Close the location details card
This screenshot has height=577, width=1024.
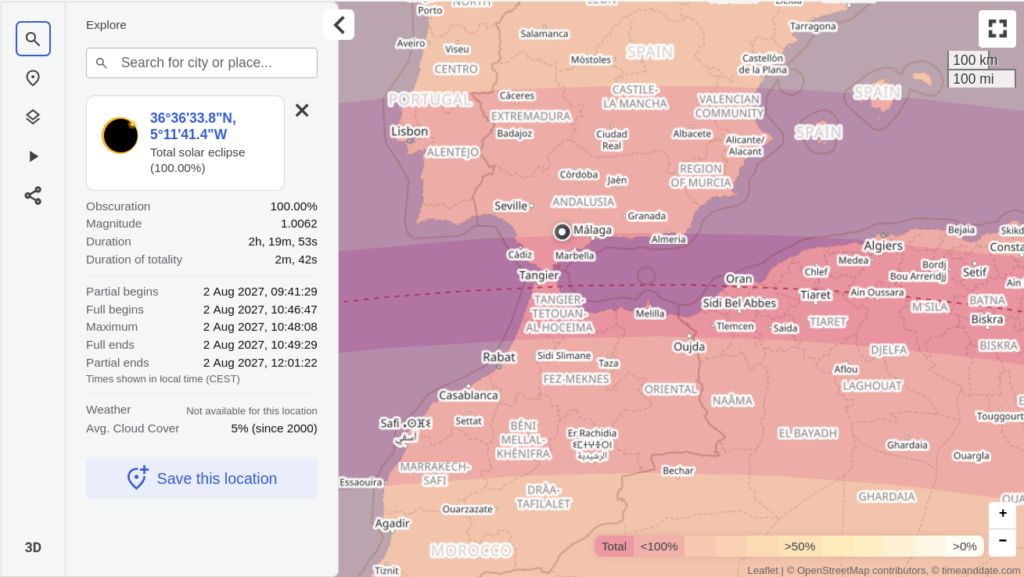(302, 110)
